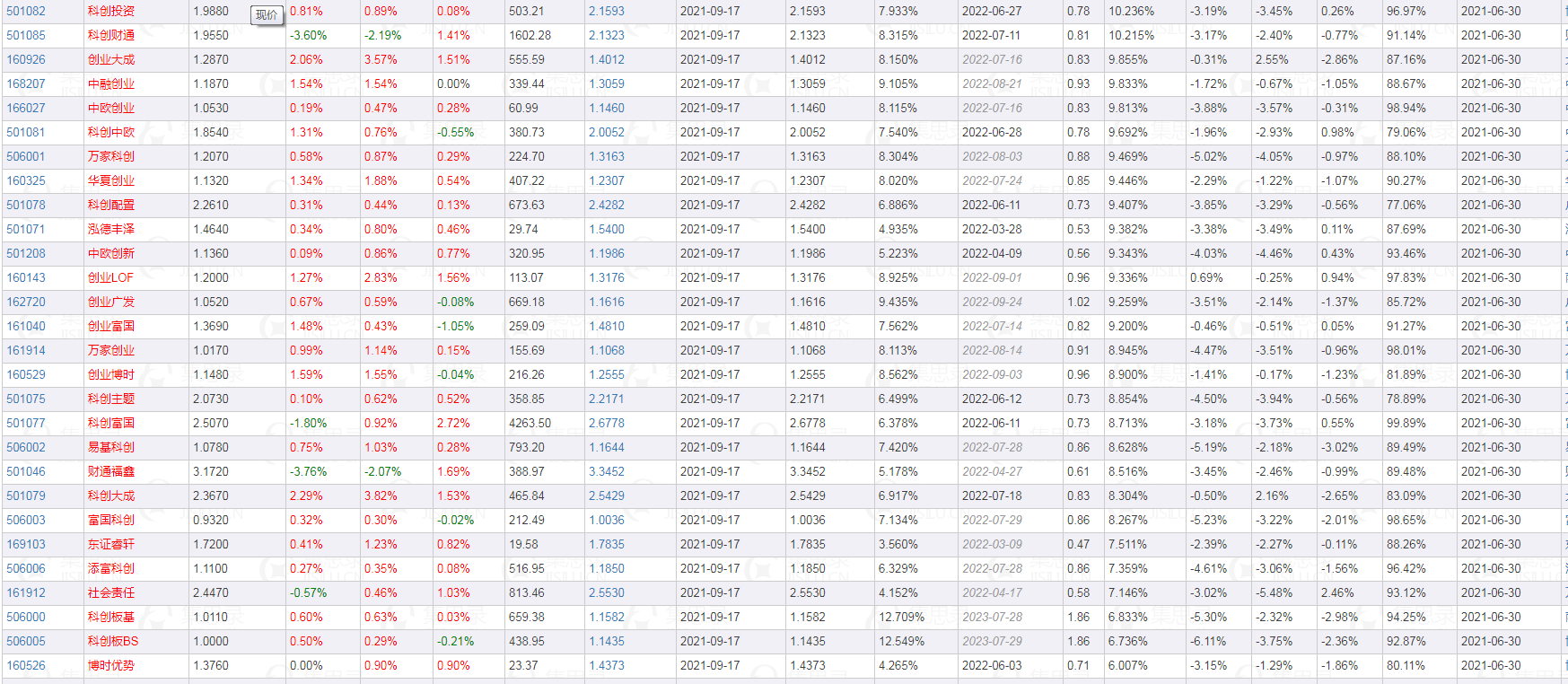Click fund code 506003

pos(26,520)
